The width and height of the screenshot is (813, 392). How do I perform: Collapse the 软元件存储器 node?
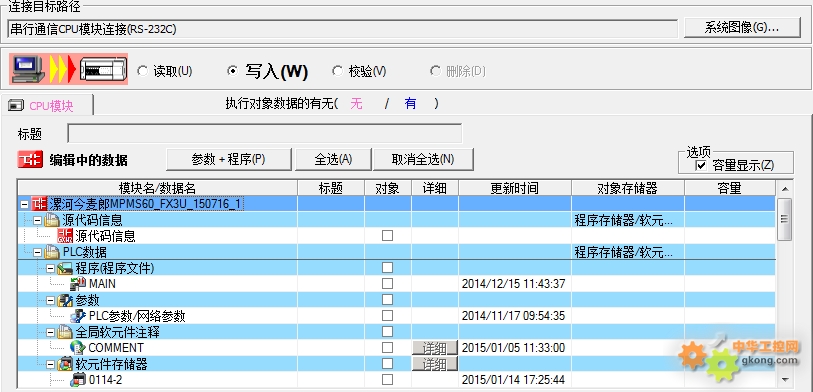50,364
